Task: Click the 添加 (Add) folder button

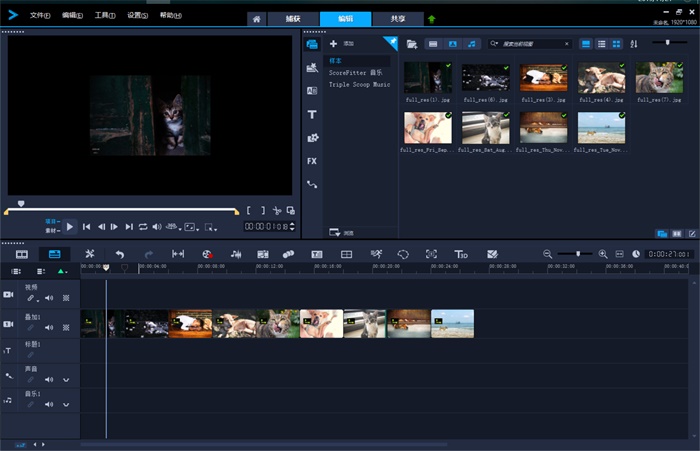Action: 342,44
